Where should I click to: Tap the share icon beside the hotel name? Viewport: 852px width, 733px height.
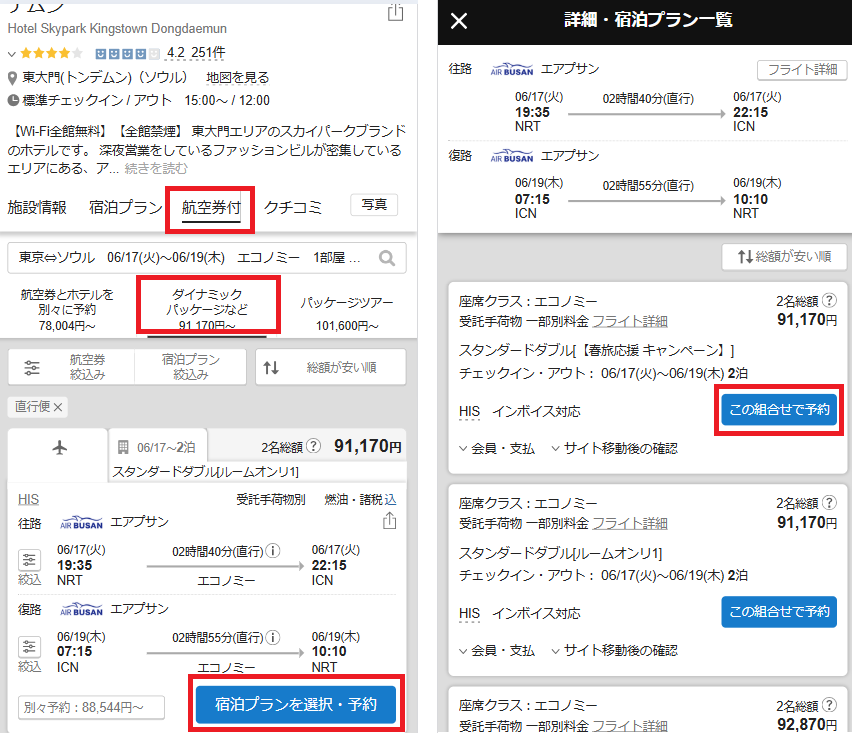pyautogui.click(x=395, y=12)
